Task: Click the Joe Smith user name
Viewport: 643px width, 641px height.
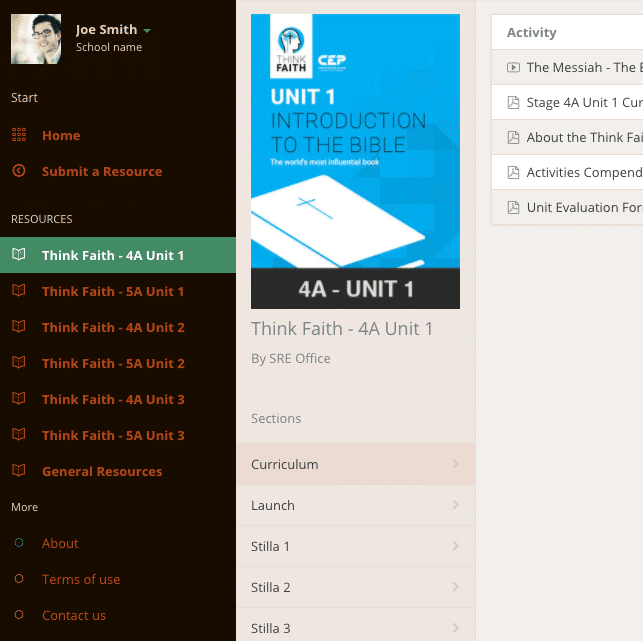Action: [x=106, y=30]
